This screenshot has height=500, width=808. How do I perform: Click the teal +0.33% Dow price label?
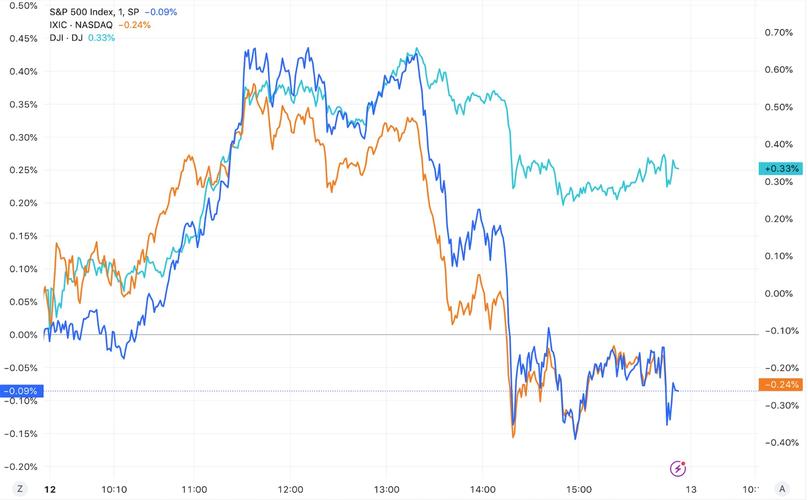pos(779,169)
